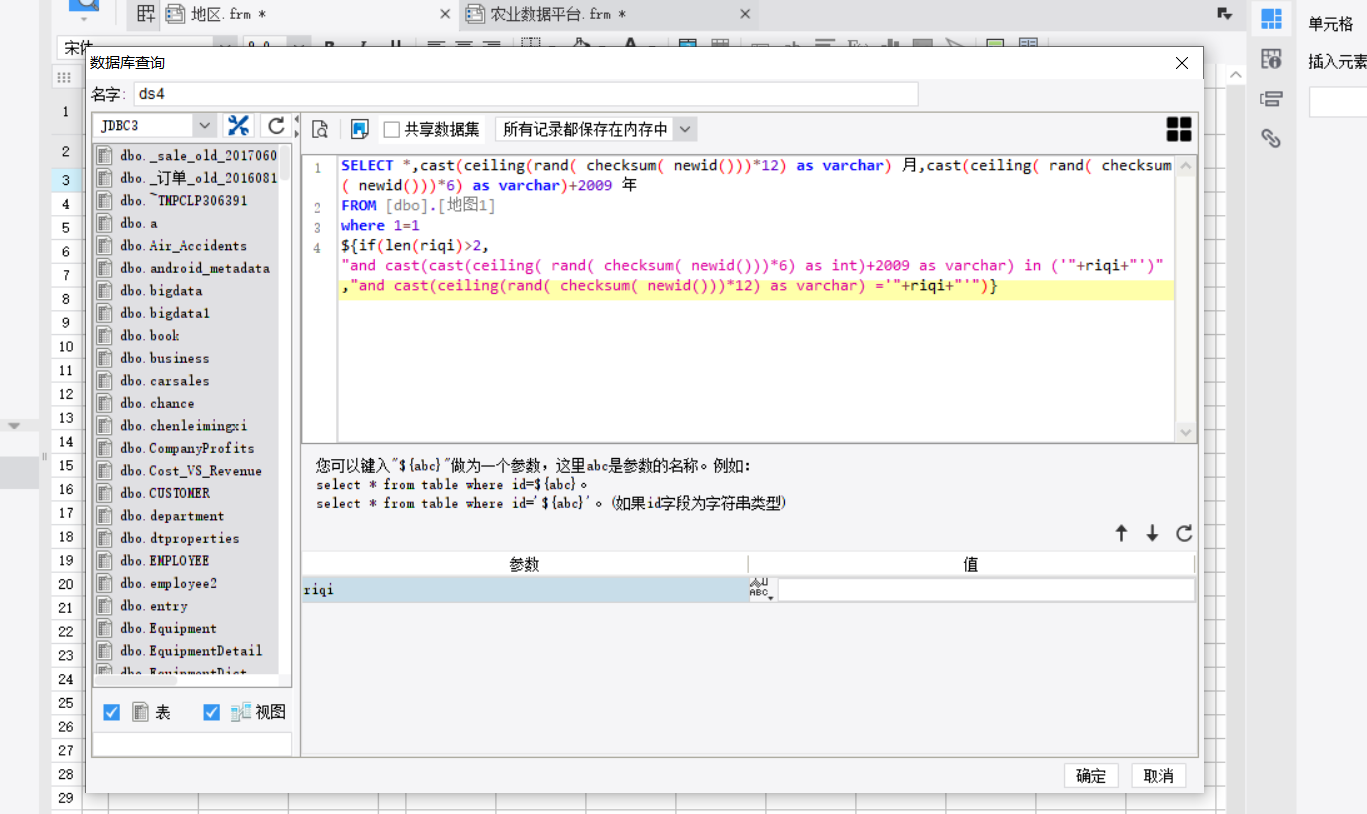
Task: Toggle the 视图 views checkbox
Action: pos(211,712)
